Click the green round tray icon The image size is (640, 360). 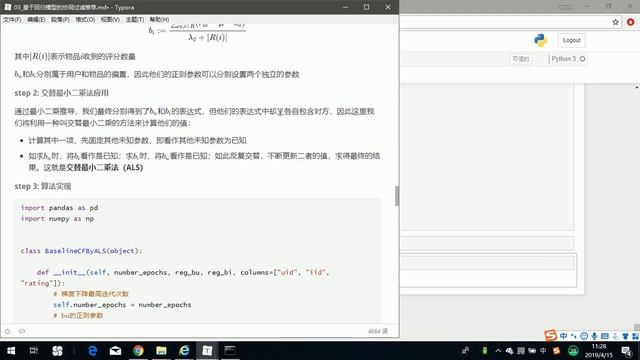coord(573,351)
